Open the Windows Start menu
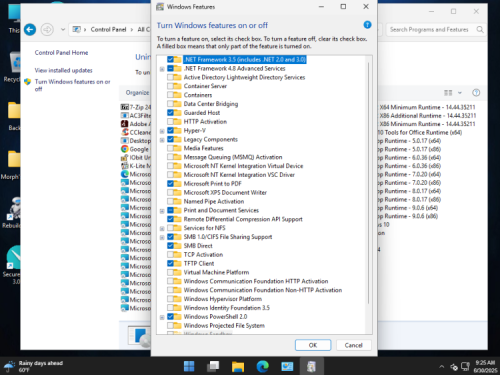Screen dimensions: 500x375 tap(189, 367)
